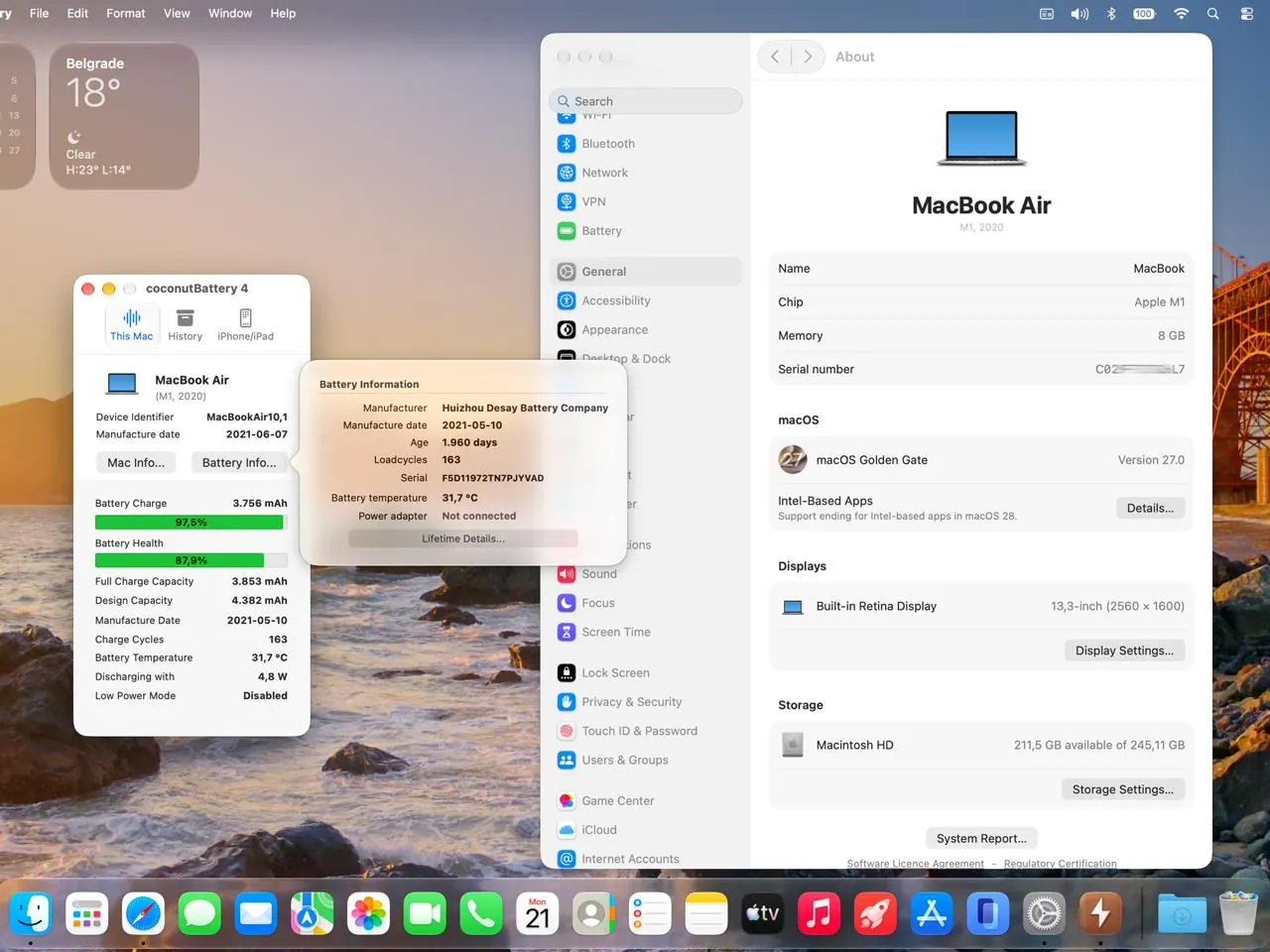
Task: Open iCloud settings in sidebar
Action: 645,830
